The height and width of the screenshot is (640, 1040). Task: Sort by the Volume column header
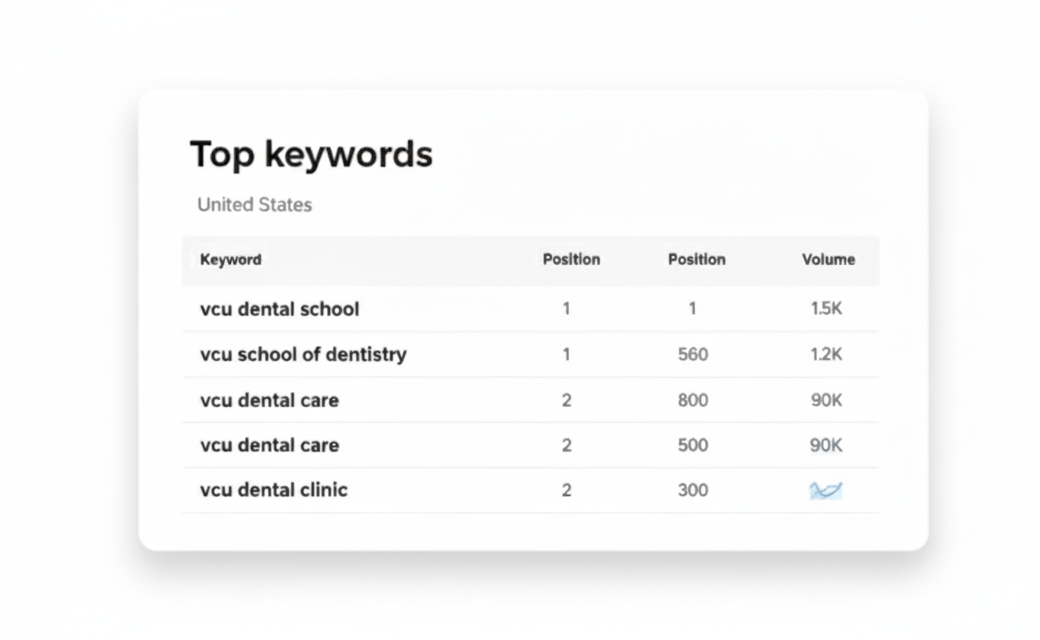coord(828,259)
